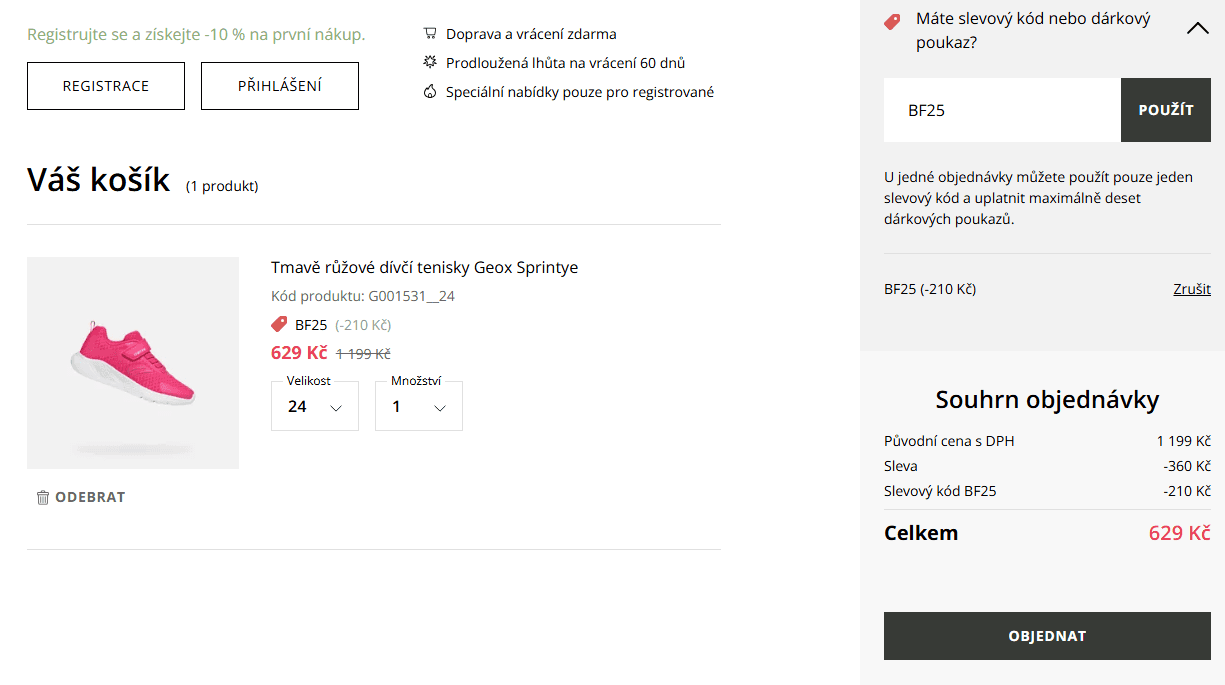Click the free shipping cart icon
The width and height of the screenshot is (1225, 685).
pos(430,34)
